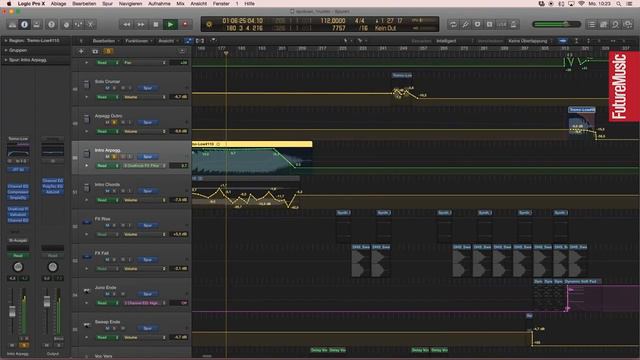Click the LCD display mode icon
This screenshot has width=640, height=360.
209,24
